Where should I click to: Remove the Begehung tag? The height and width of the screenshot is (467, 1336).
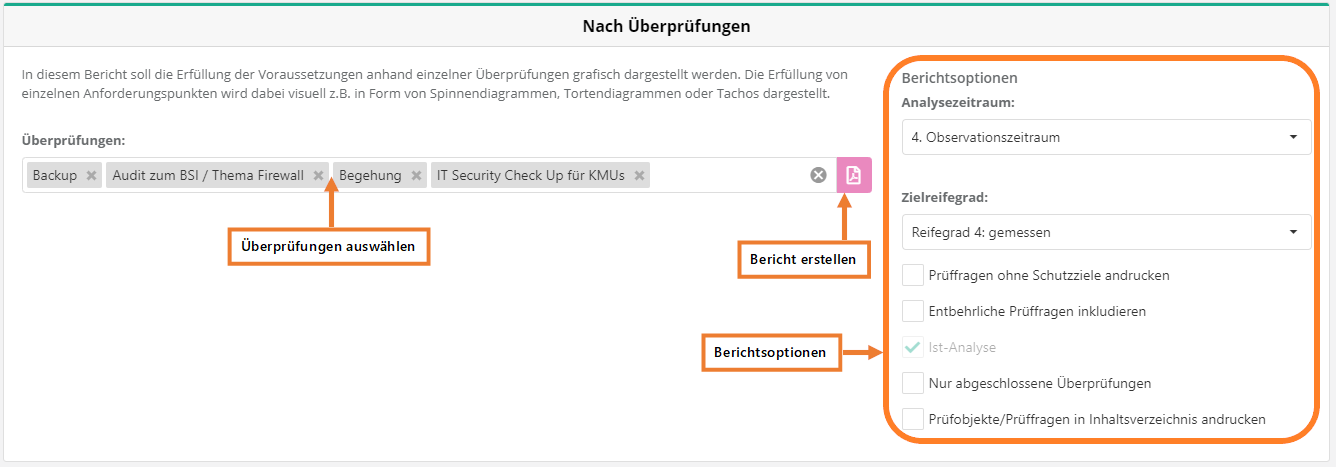click(416, 176)
